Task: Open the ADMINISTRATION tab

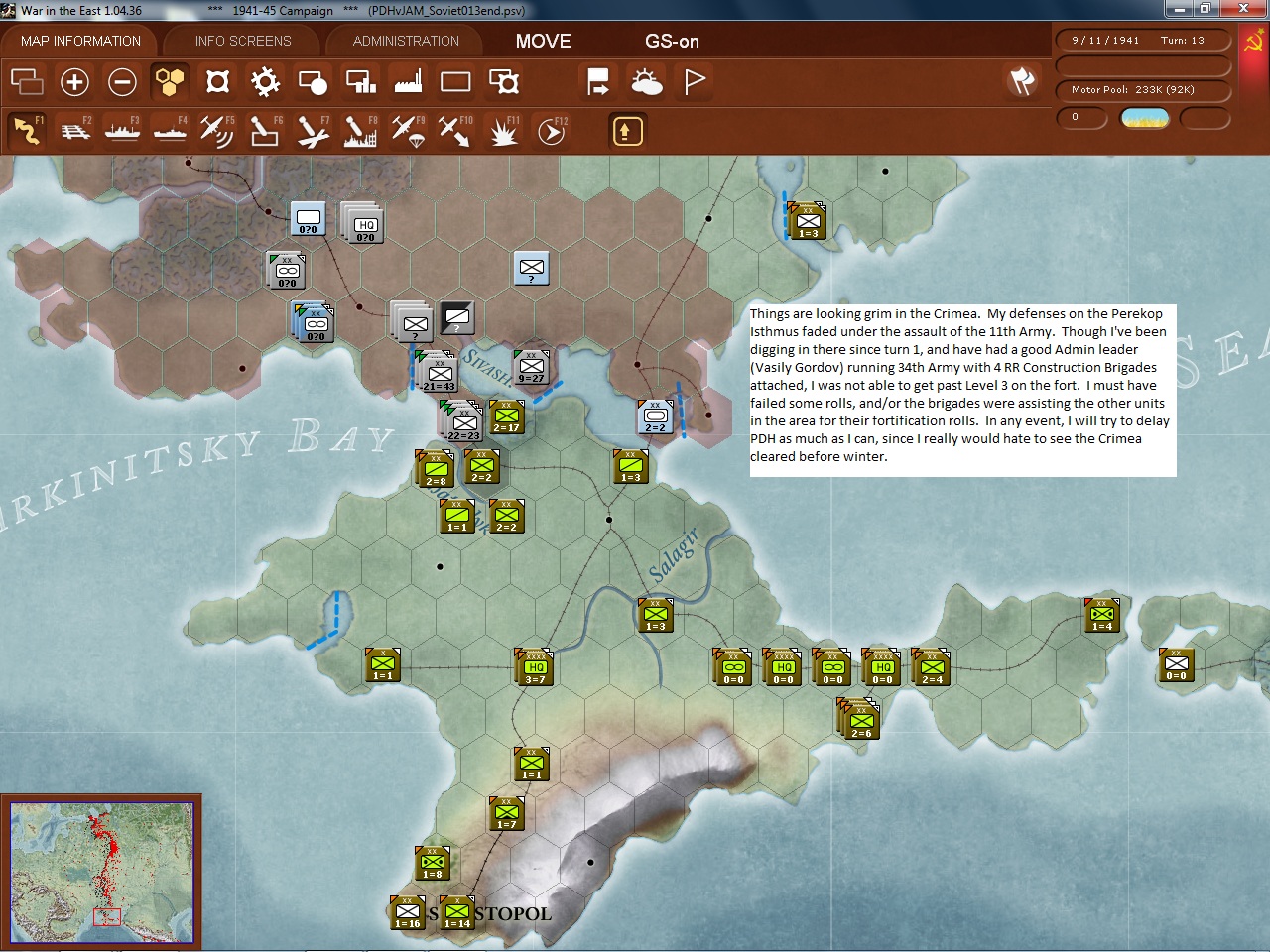Action: 406,41
